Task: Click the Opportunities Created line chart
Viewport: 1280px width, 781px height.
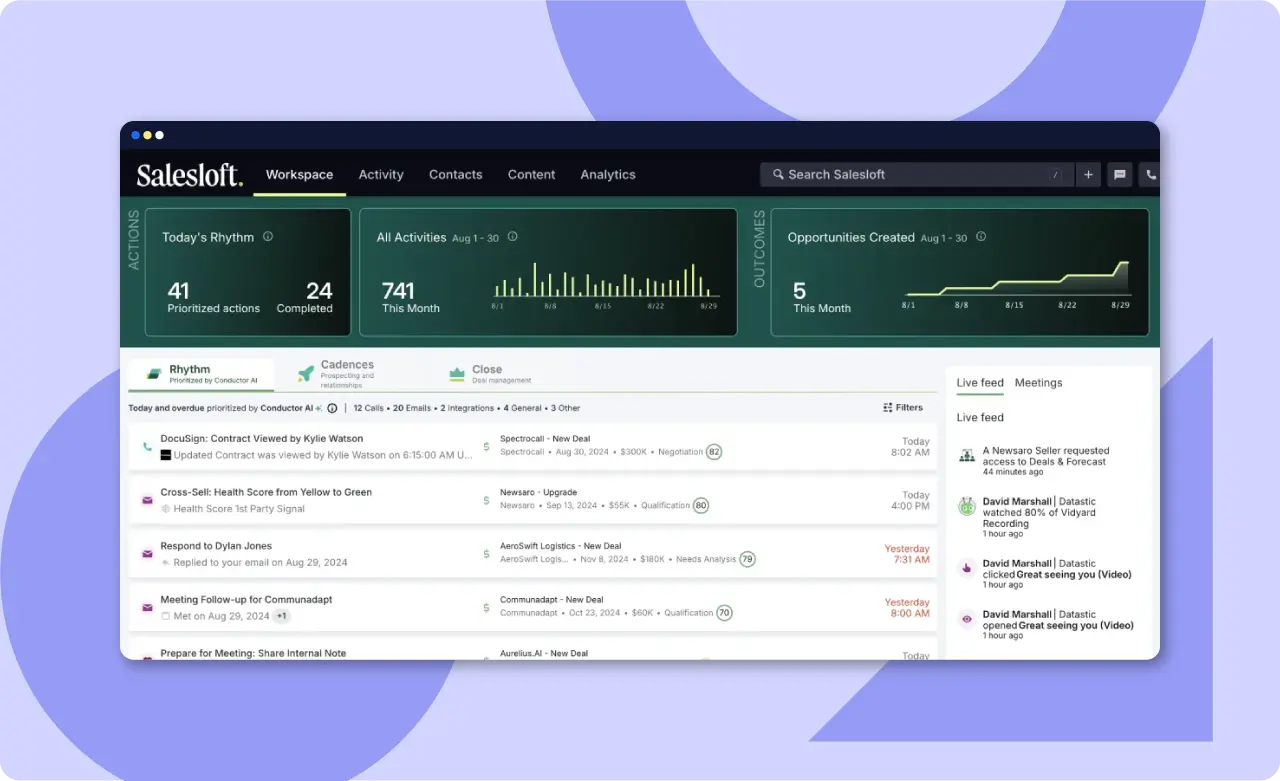Action: point(1017,284)
